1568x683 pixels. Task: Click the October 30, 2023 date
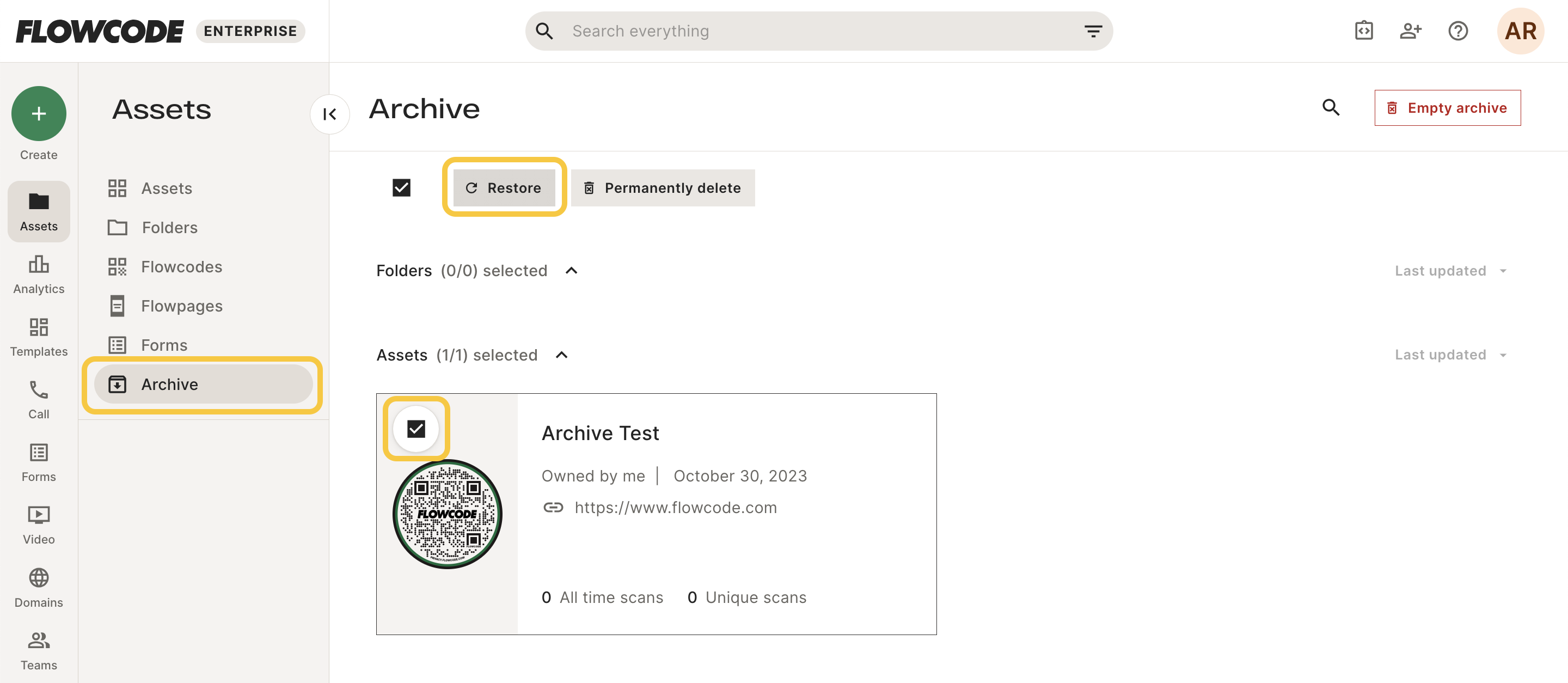click(x=740, y=475)
